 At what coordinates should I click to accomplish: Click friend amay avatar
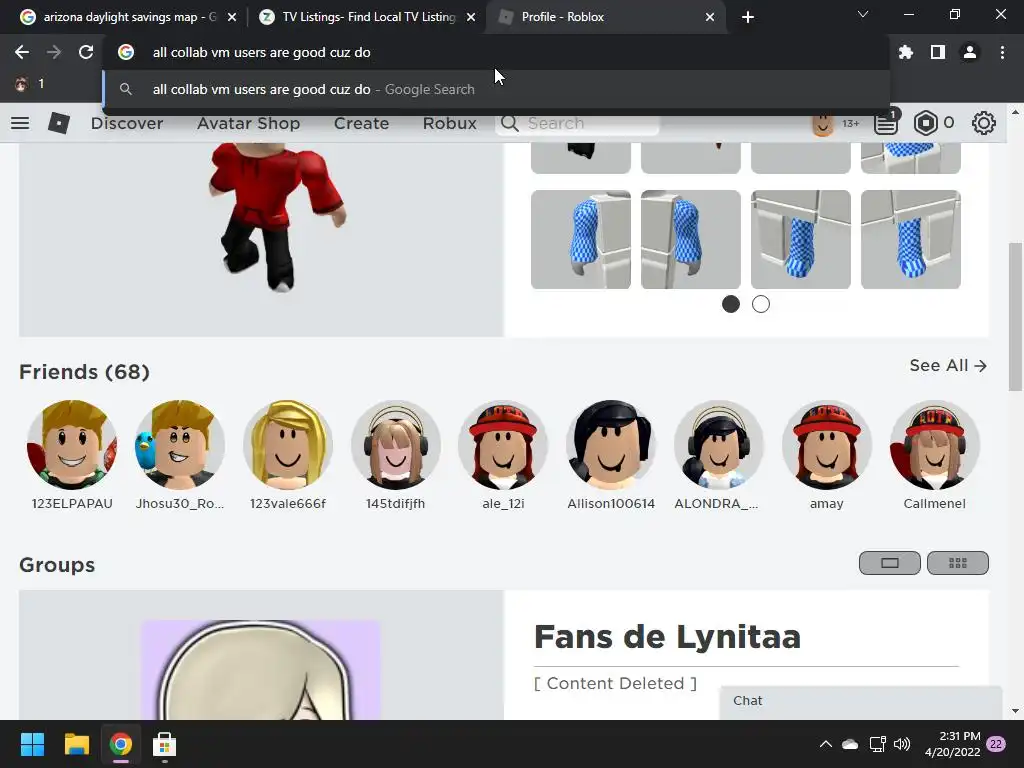(x=826, y=445)
